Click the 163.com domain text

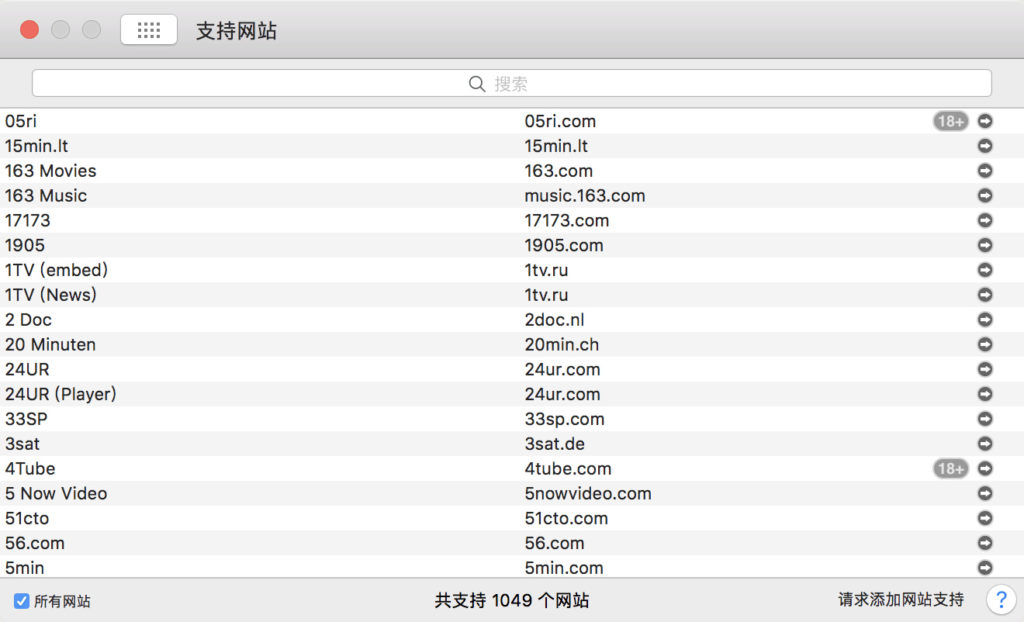pos(558,171)
